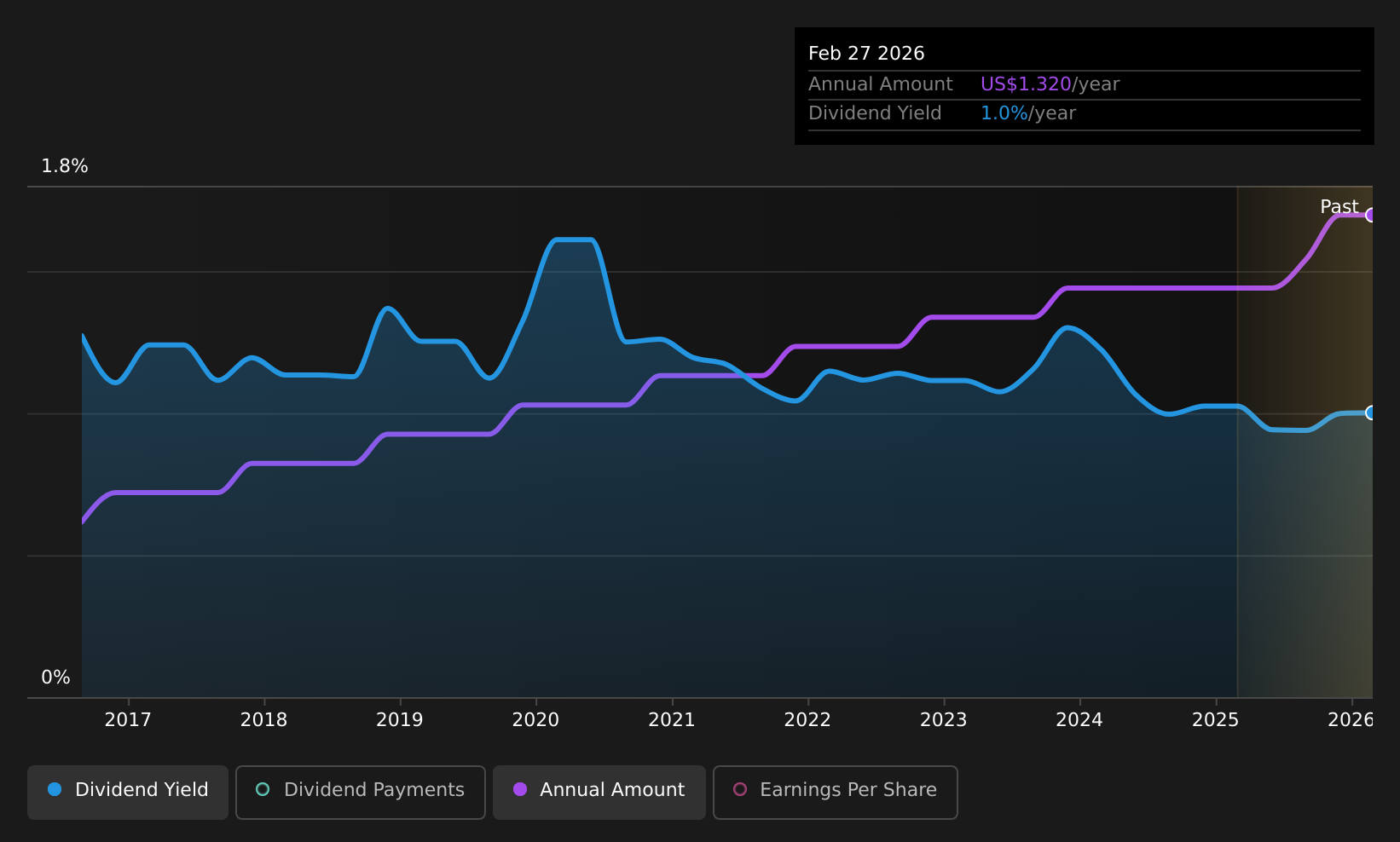The height and width of the screenshot is (842, 1400).
Task: Toggle the Annual Amount legend series
Action: click(x=599, y=793)
